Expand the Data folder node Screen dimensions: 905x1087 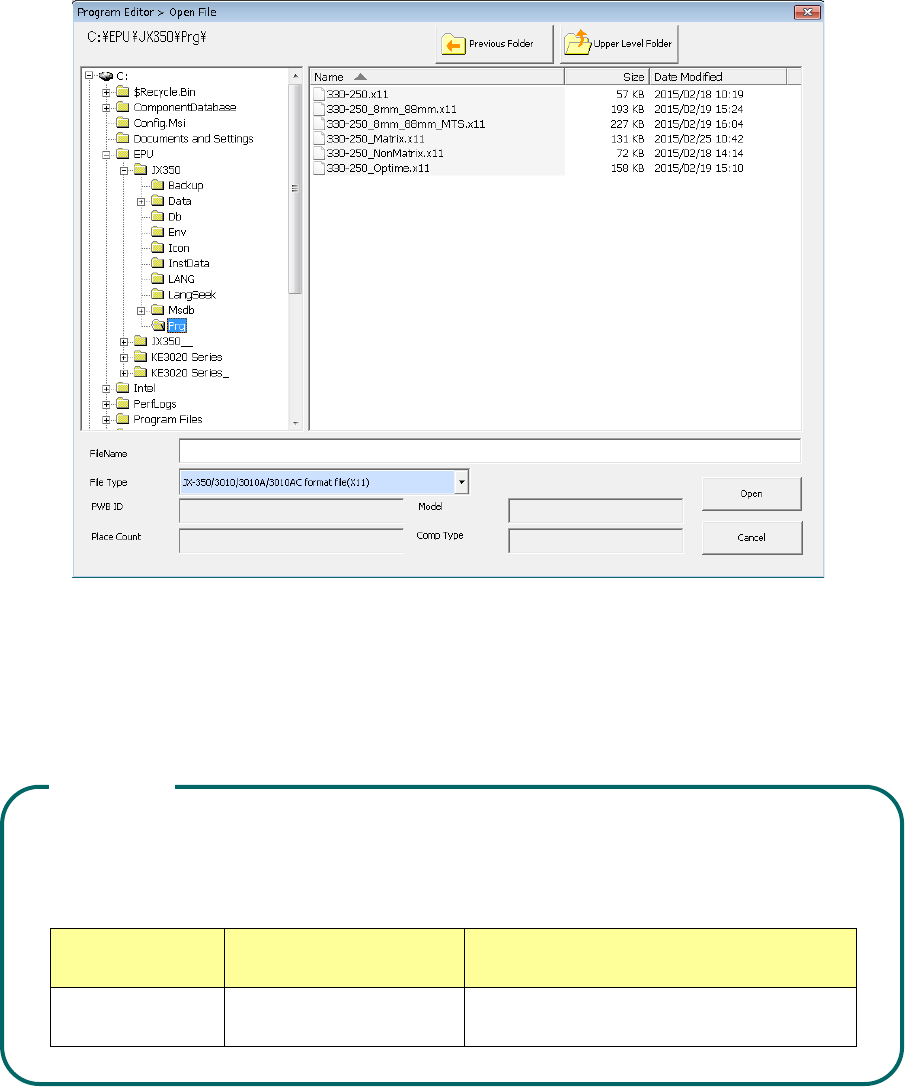[x=141, y=202]
